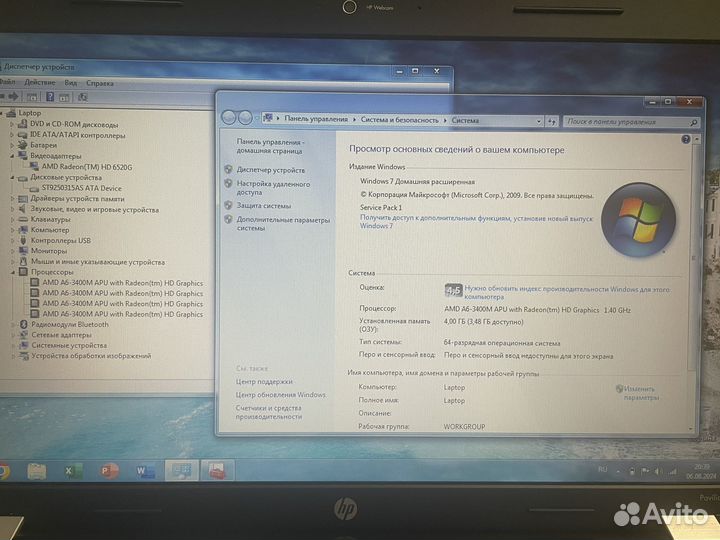Open Центр обновления Windows link
The width and height of the screenshot is (720, 540).
(281, 395)
